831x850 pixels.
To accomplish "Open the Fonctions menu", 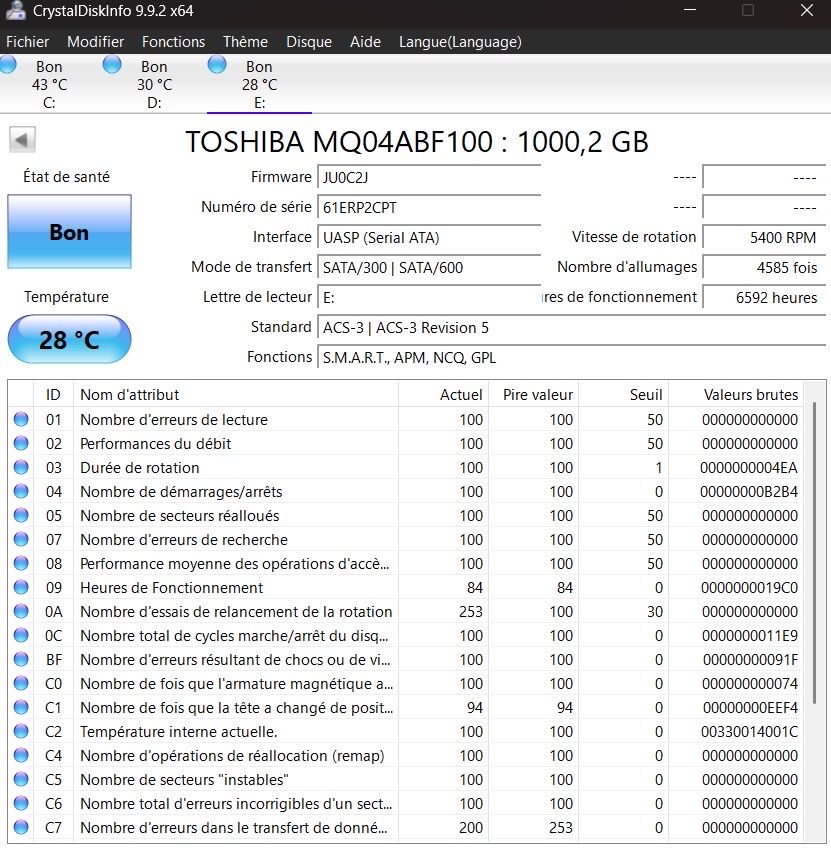I will point(173,42).
